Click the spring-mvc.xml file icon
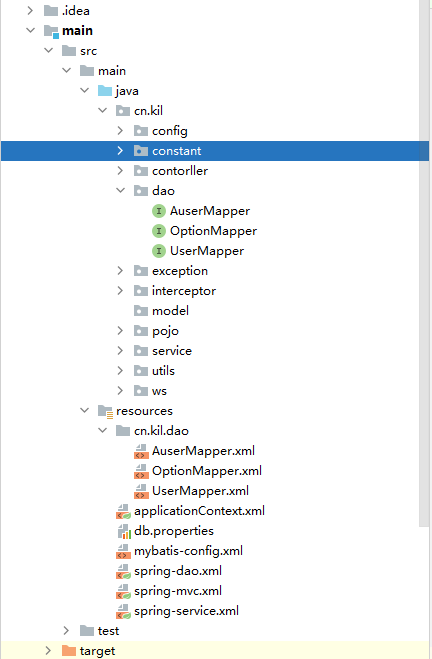This screenshot has width=432, height=659. [123, 591]
